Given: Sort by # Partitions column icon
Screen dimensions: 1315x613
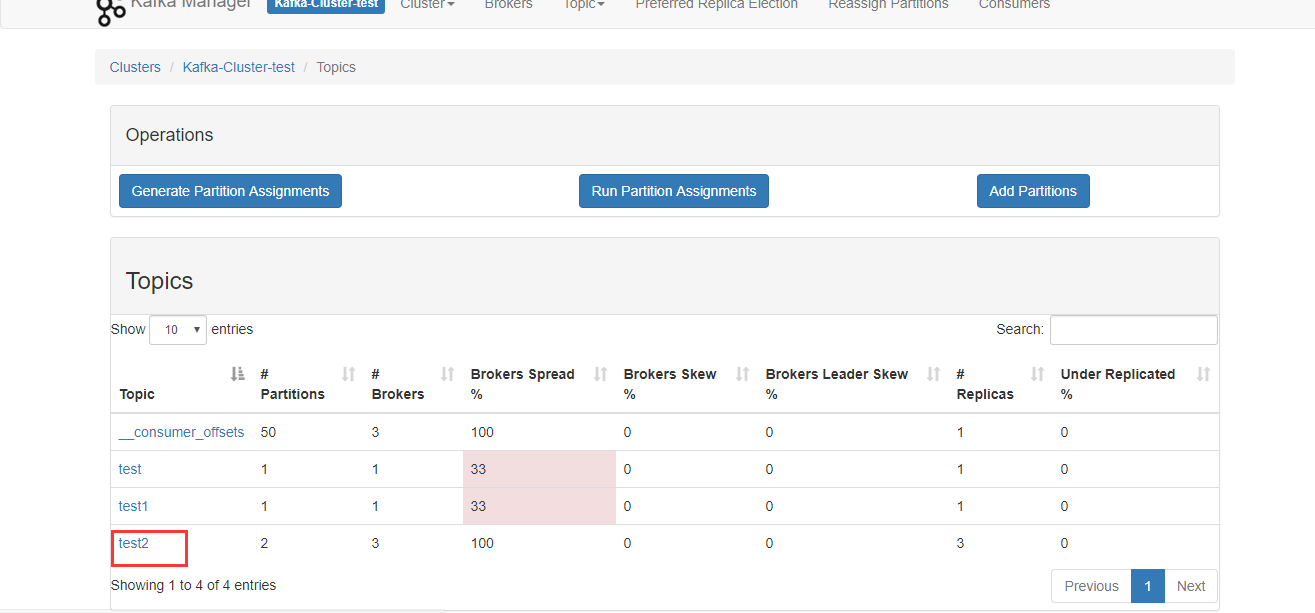Looking at the screenshot, I should [348, 374].
